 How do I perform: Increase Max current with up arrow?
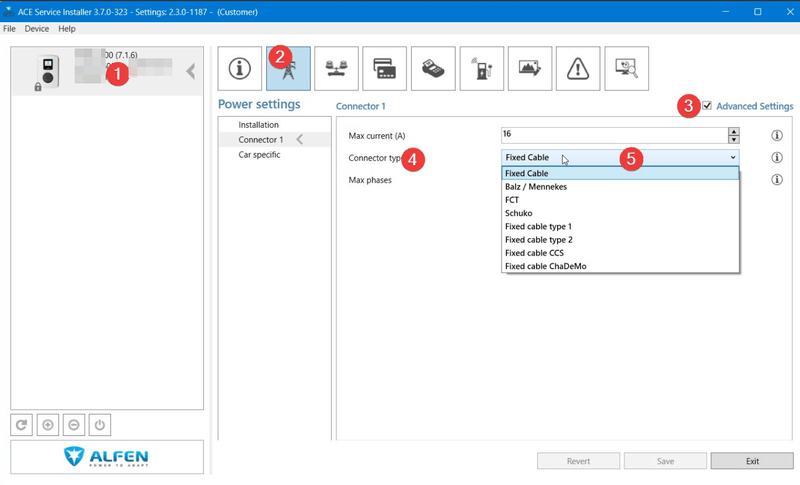point(733,132)
